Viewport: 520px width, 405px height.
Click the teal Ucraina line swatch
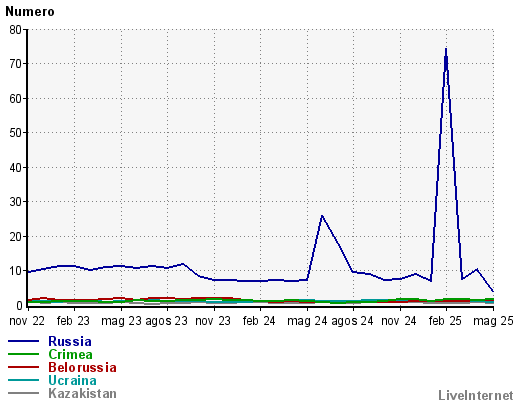tap(23, 380)
